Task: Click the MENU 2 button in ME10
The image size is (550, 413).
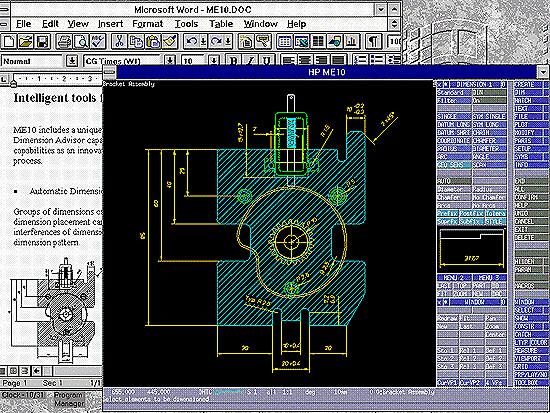Action: 454,278
